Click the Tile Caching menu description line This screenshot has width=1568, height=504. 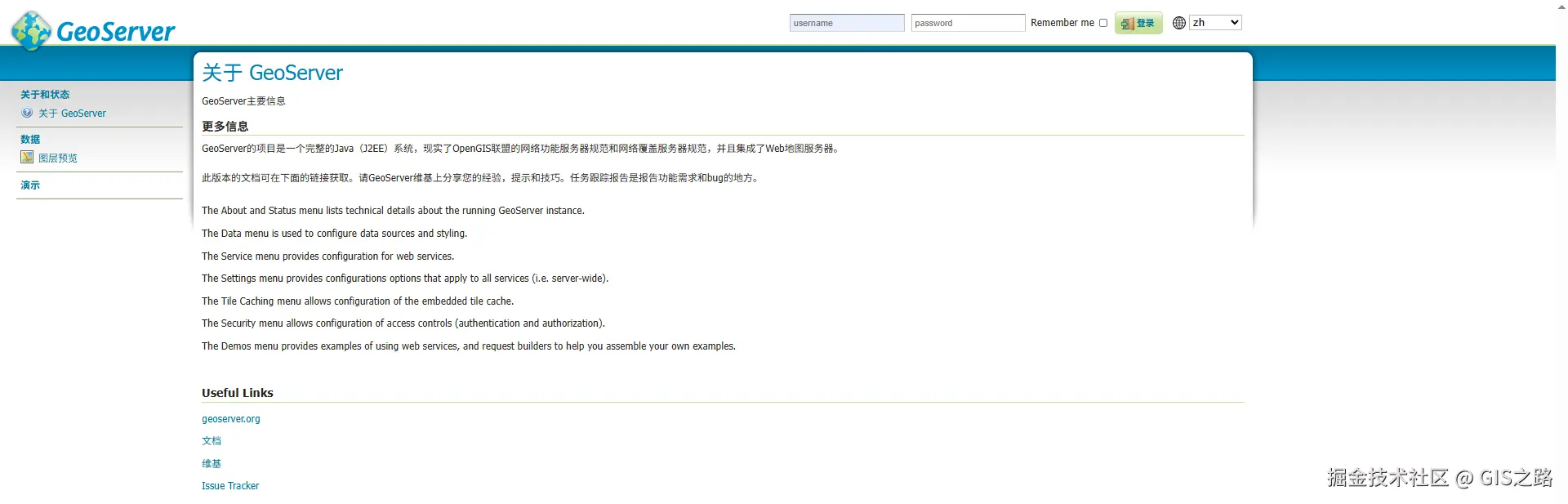(x=358, y=301)
